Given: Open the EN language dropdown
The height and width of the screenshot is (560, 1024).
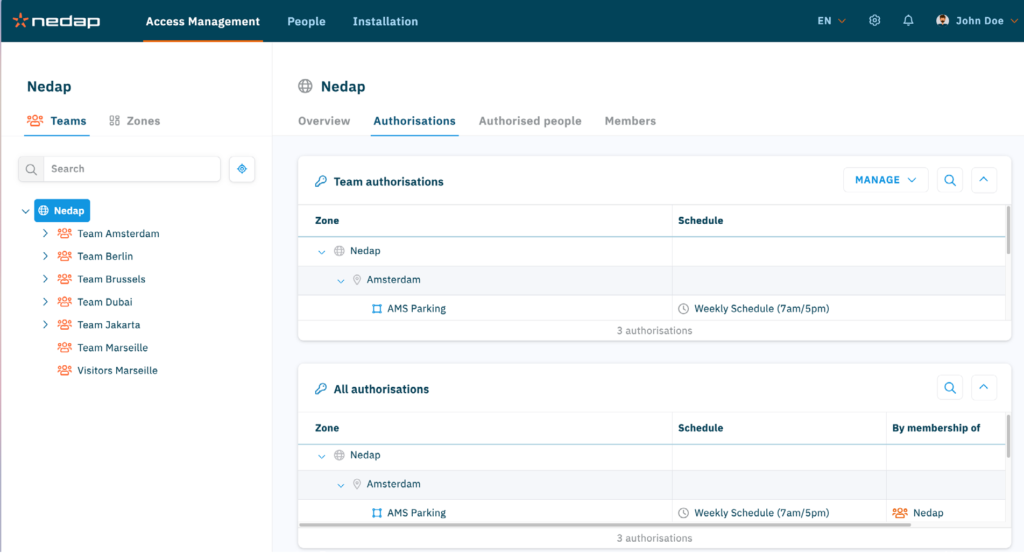Looking at the screenshot, I should pos(831,21).
